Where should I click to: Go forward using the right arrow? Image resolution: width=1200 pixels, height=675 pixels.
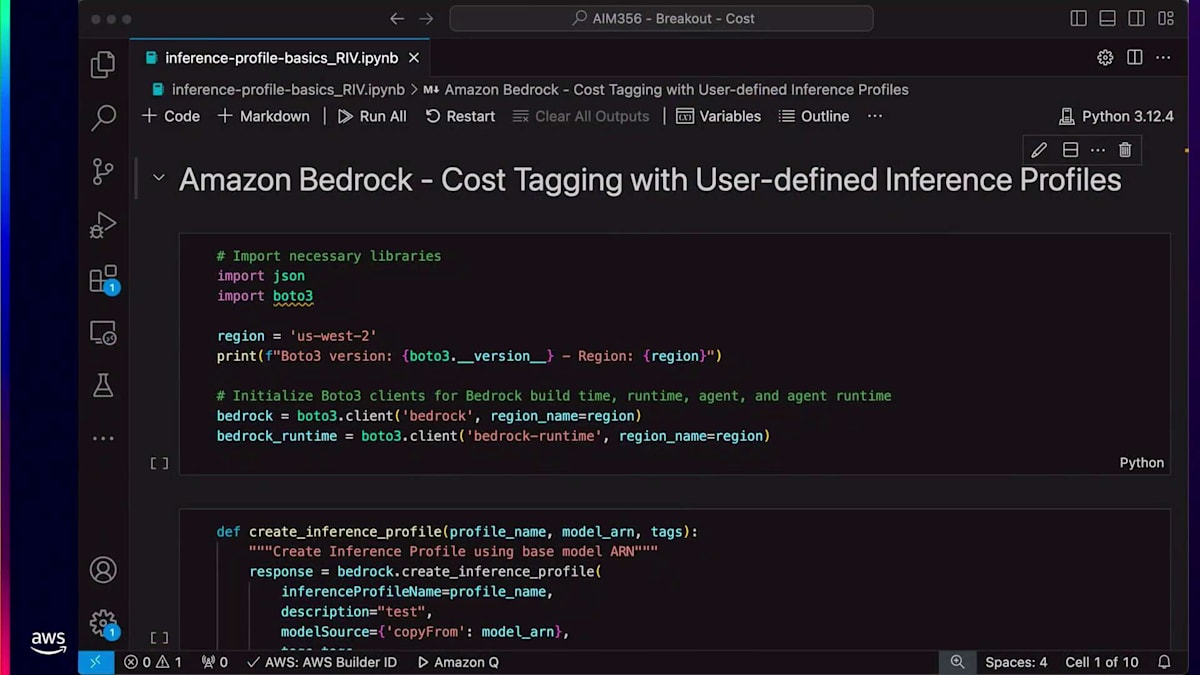point(426,18)
